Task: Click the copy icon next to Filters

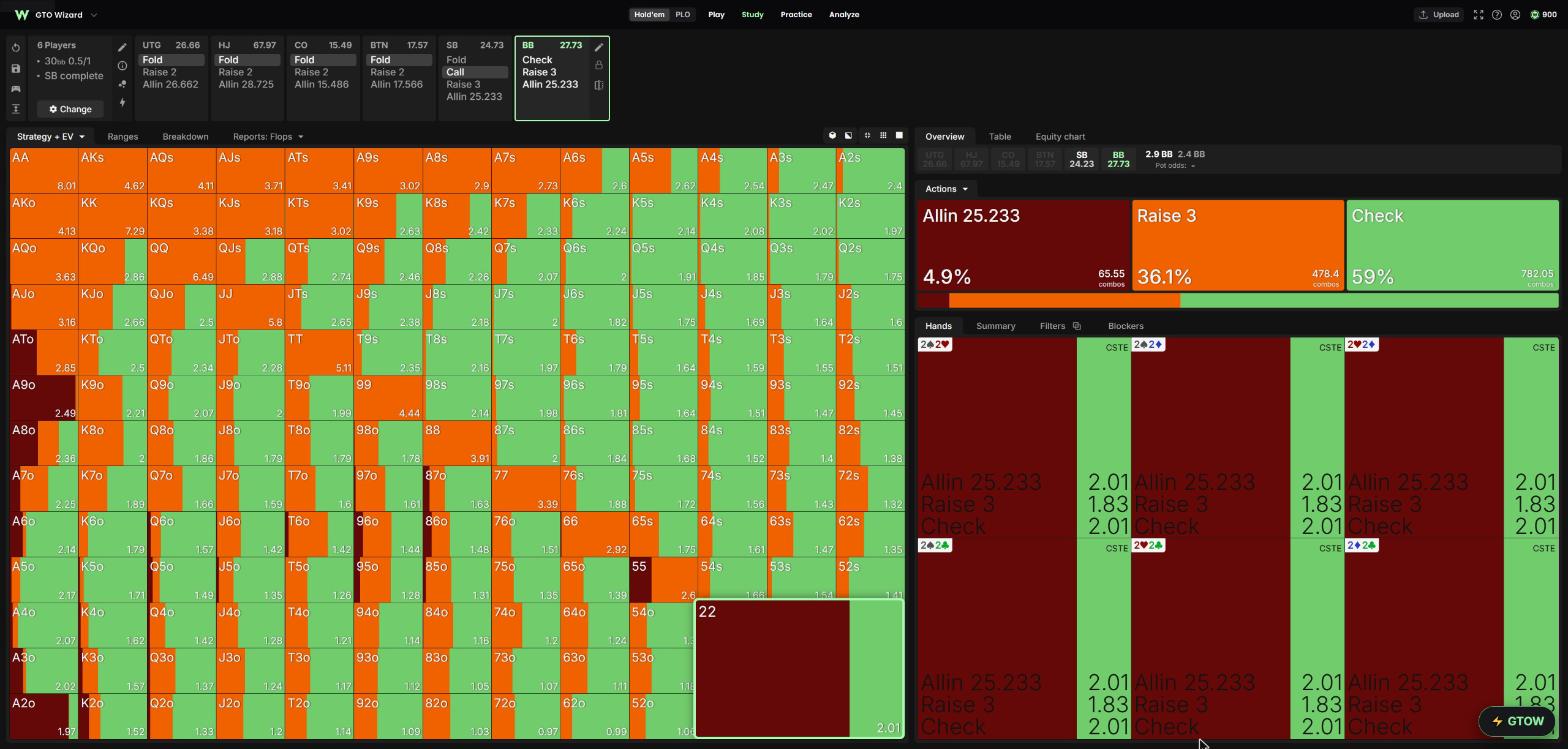Action: pyautogui.click(x=1076, y=326)
